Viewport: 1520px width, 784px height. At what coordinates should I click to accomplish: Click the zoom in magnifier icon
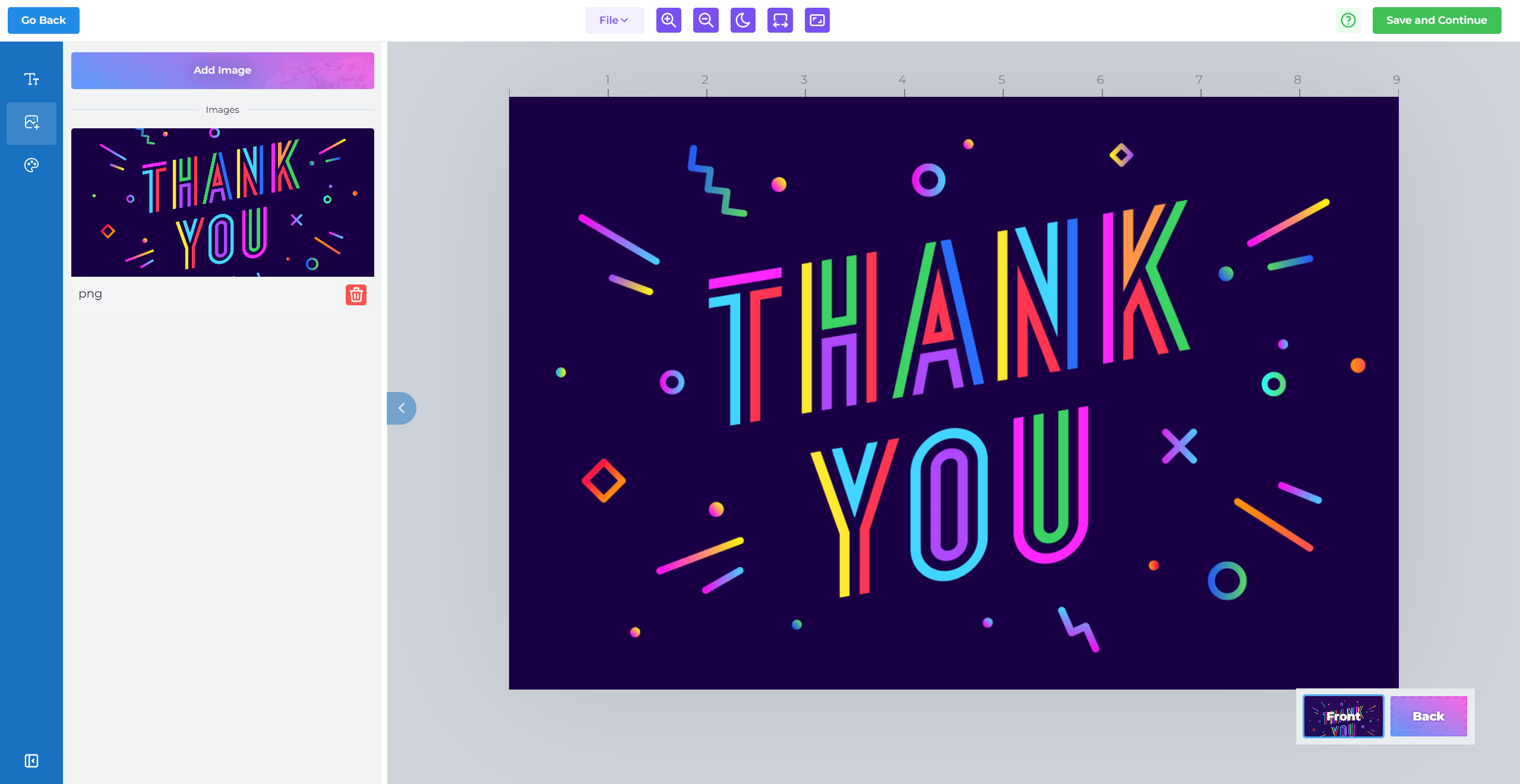tap(668, 19)
